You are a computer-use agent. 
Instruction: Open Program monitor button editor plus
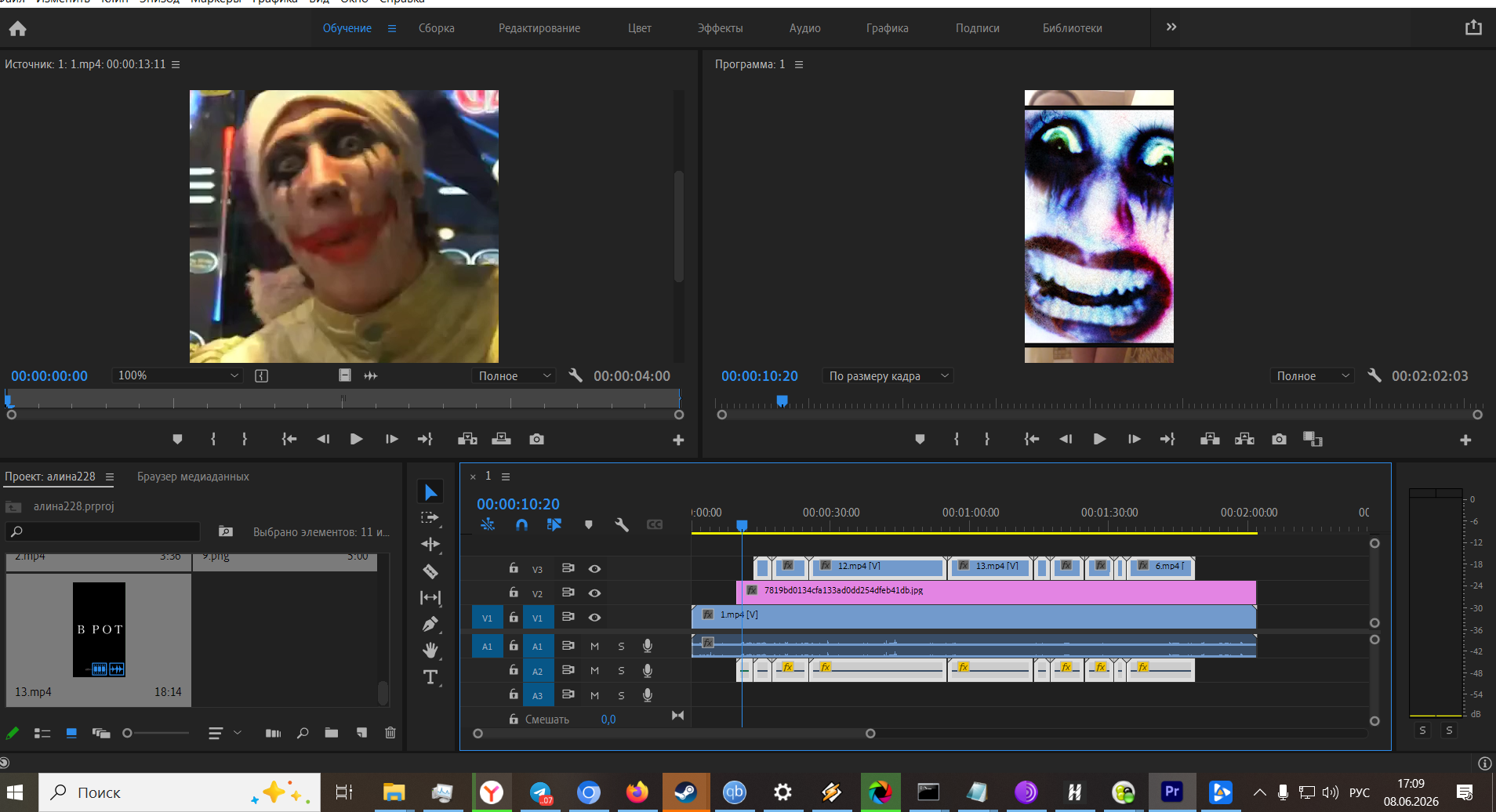1465,440
